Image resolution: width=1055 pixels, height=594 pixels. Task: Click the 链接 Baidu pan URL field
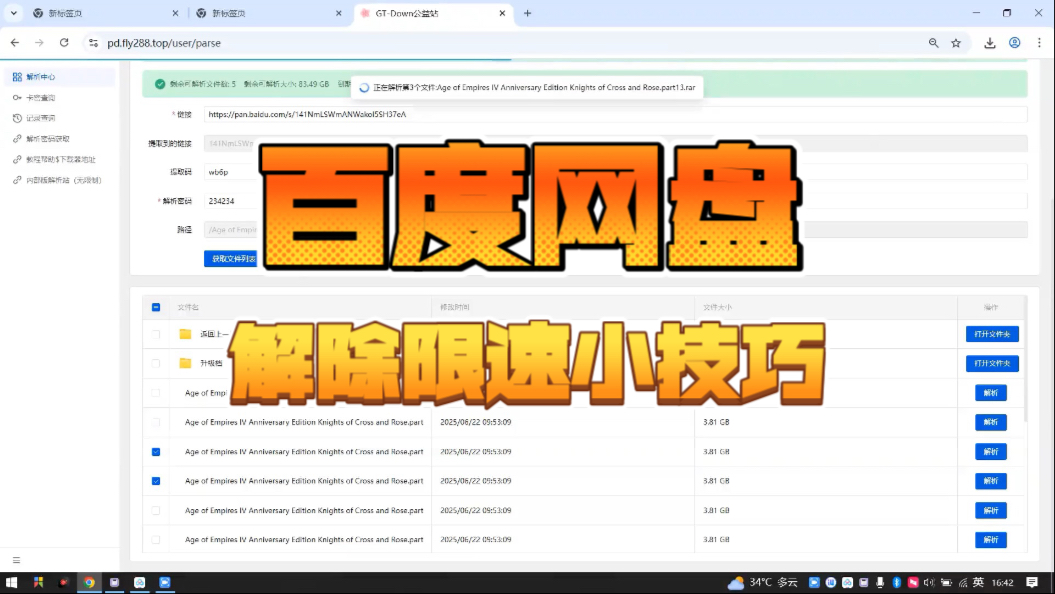(615, 114)
